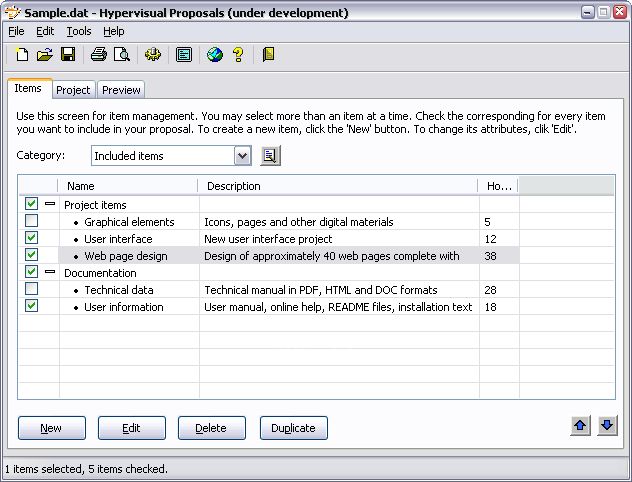Open the Tools menu
The height and width of the screenshot is (482, 632).
pos(78,31)
